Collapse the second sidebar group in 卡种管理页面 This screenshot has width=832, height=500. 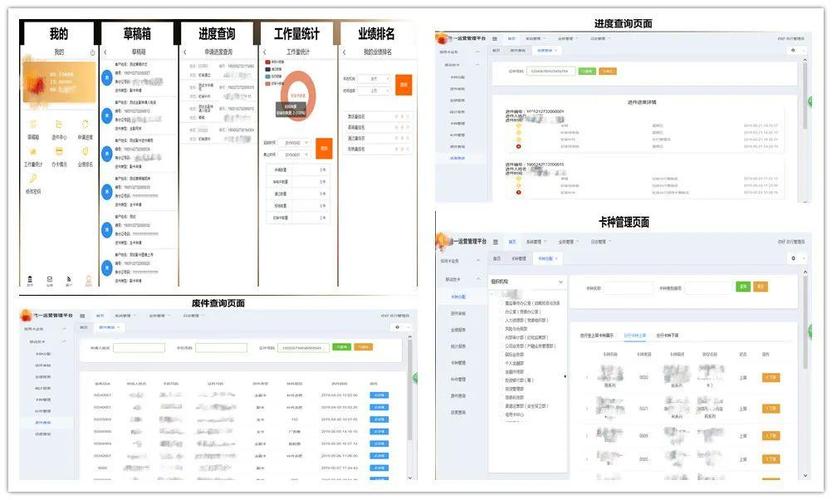478,279
